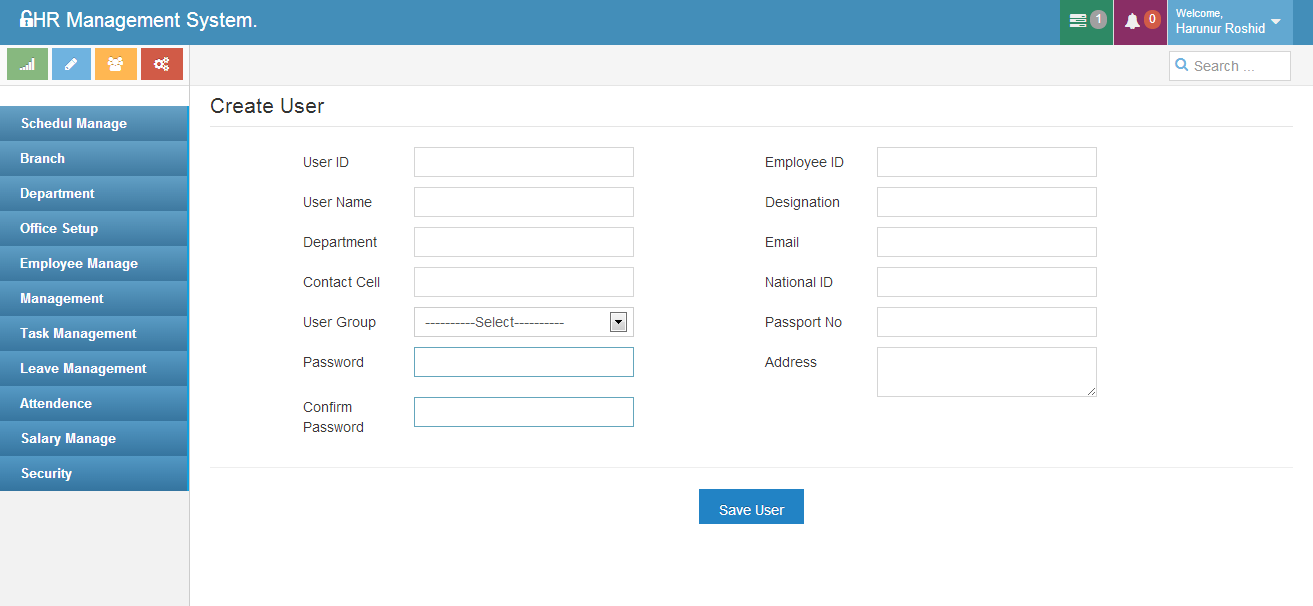This screenshot has height=606, width=1313.
Task: Focus the Confirm Password field
Action: point(523,412)
